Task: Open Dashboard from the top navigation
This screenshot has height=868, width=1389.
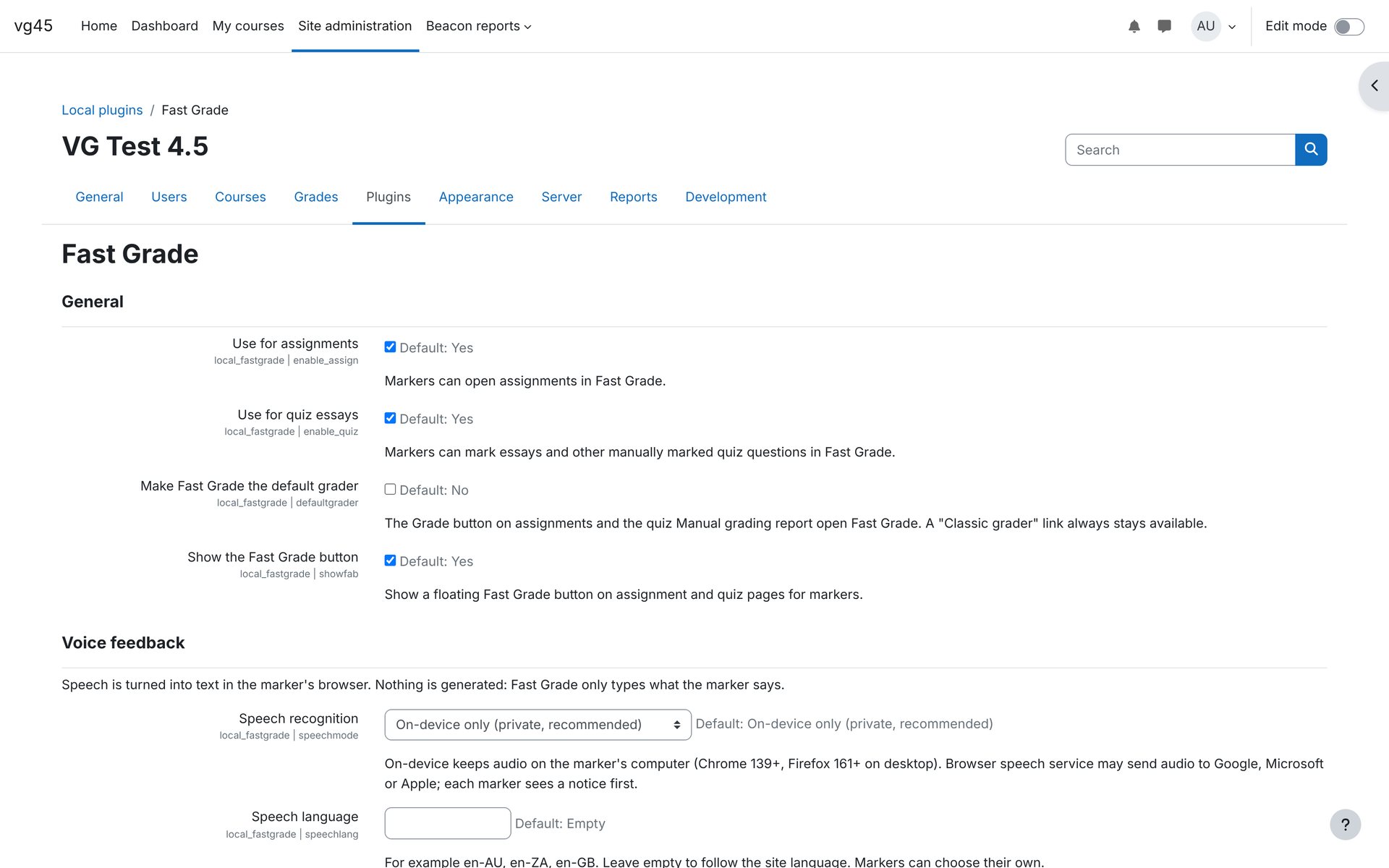Action: pos(164,26)
